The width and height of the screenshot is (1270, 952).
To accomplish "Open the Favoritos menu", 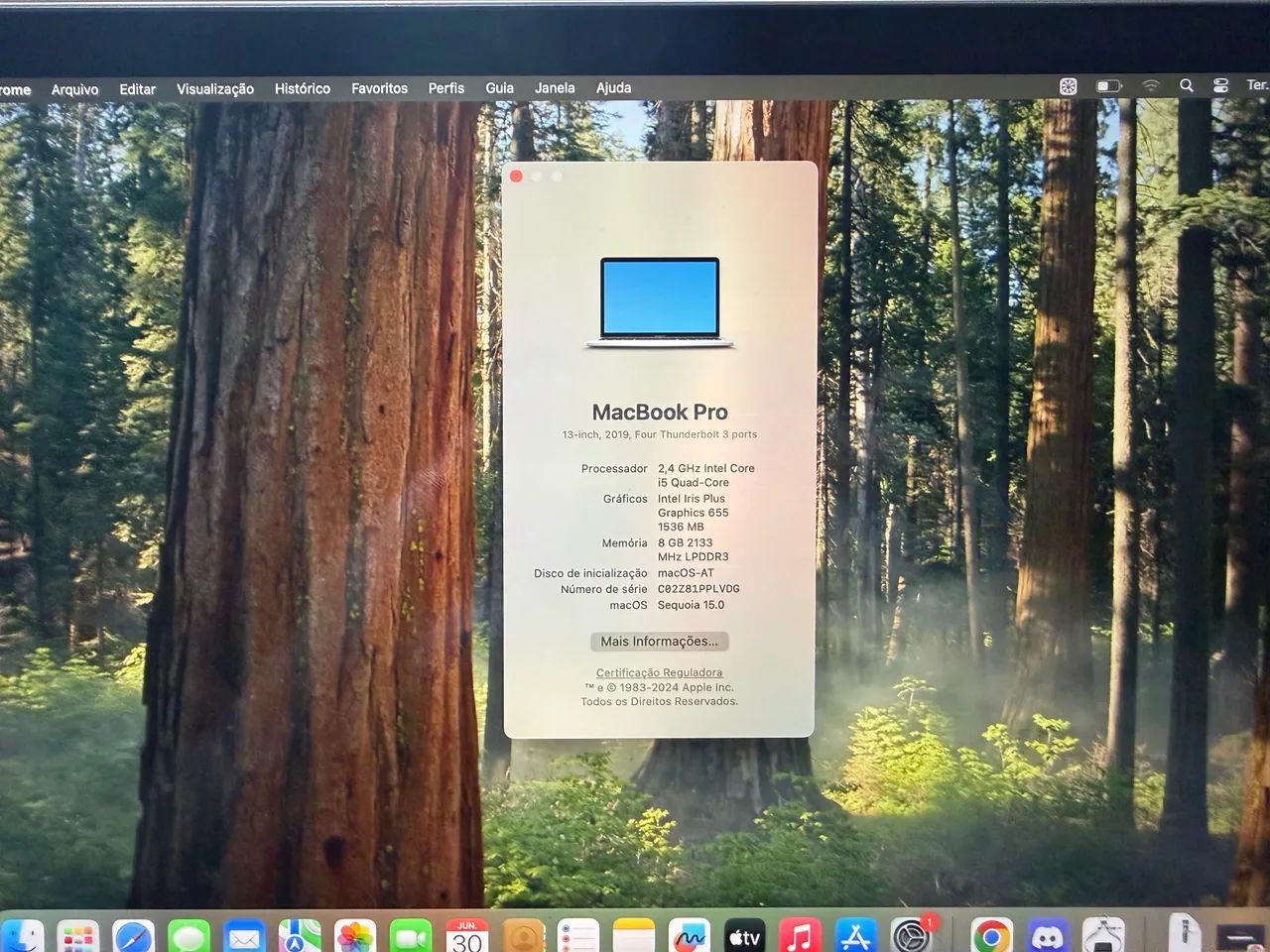I will pos(379,88).
